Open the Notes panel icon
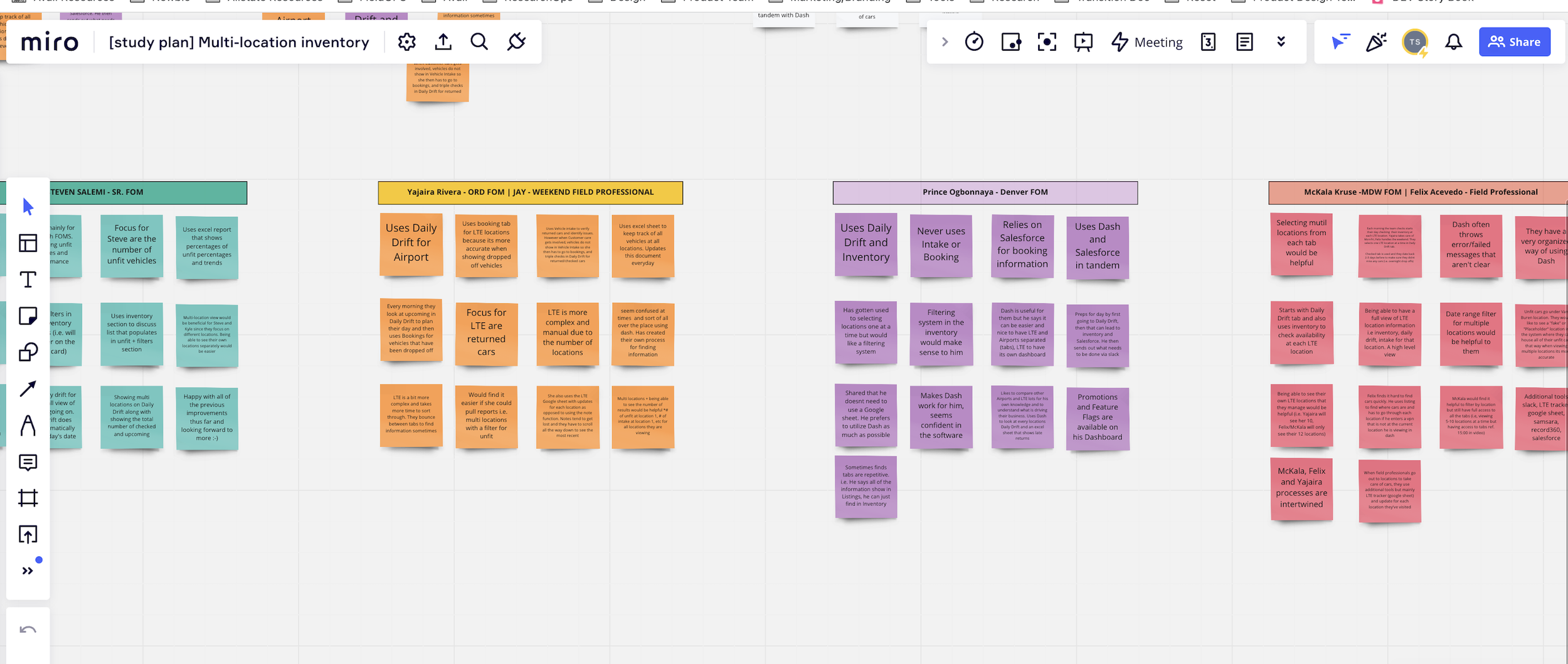 1244,42
